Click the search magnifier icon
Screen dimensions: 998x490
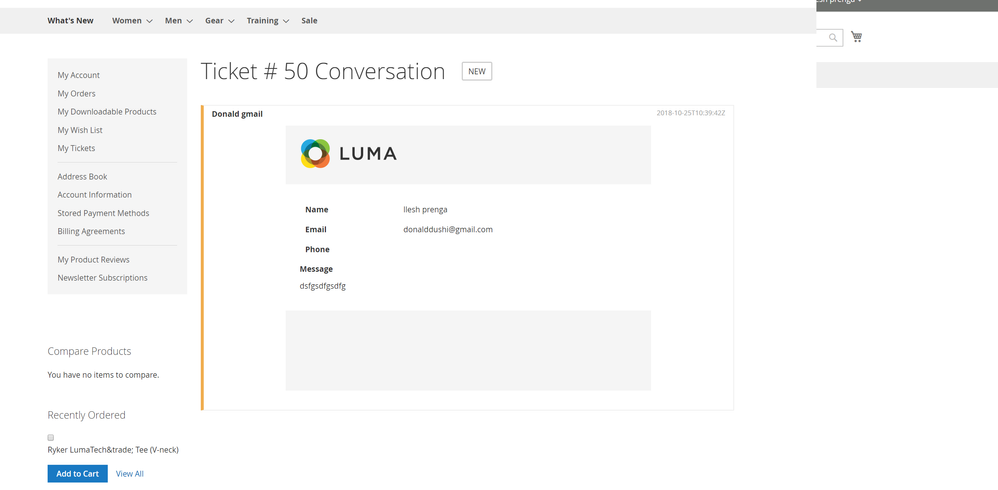[x=833, y=38]
